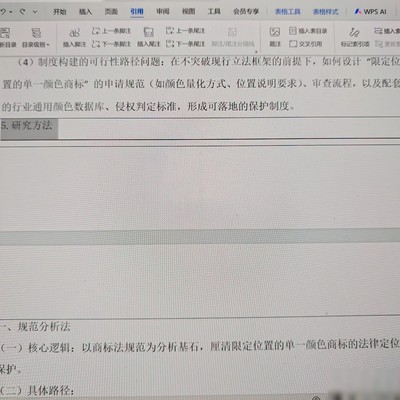
Task: Click the line starting '的行业通用颜色数据库'
Action: [x=148, y=106]
